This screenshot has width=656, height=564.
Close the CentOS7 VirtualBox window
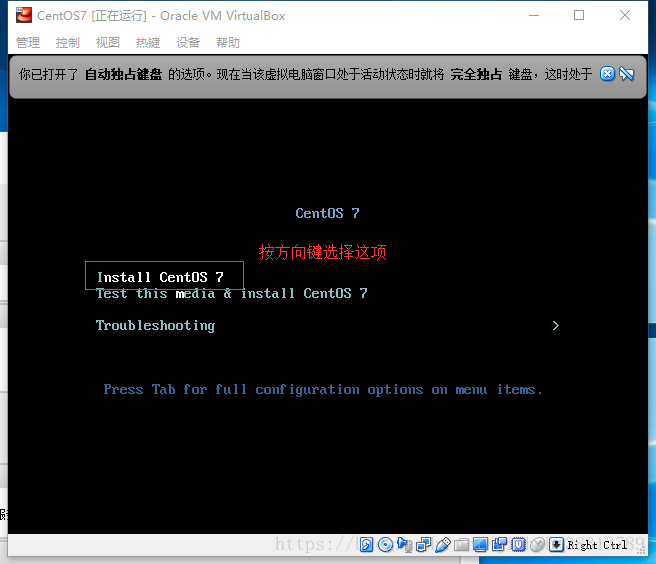tap(625, 15)
